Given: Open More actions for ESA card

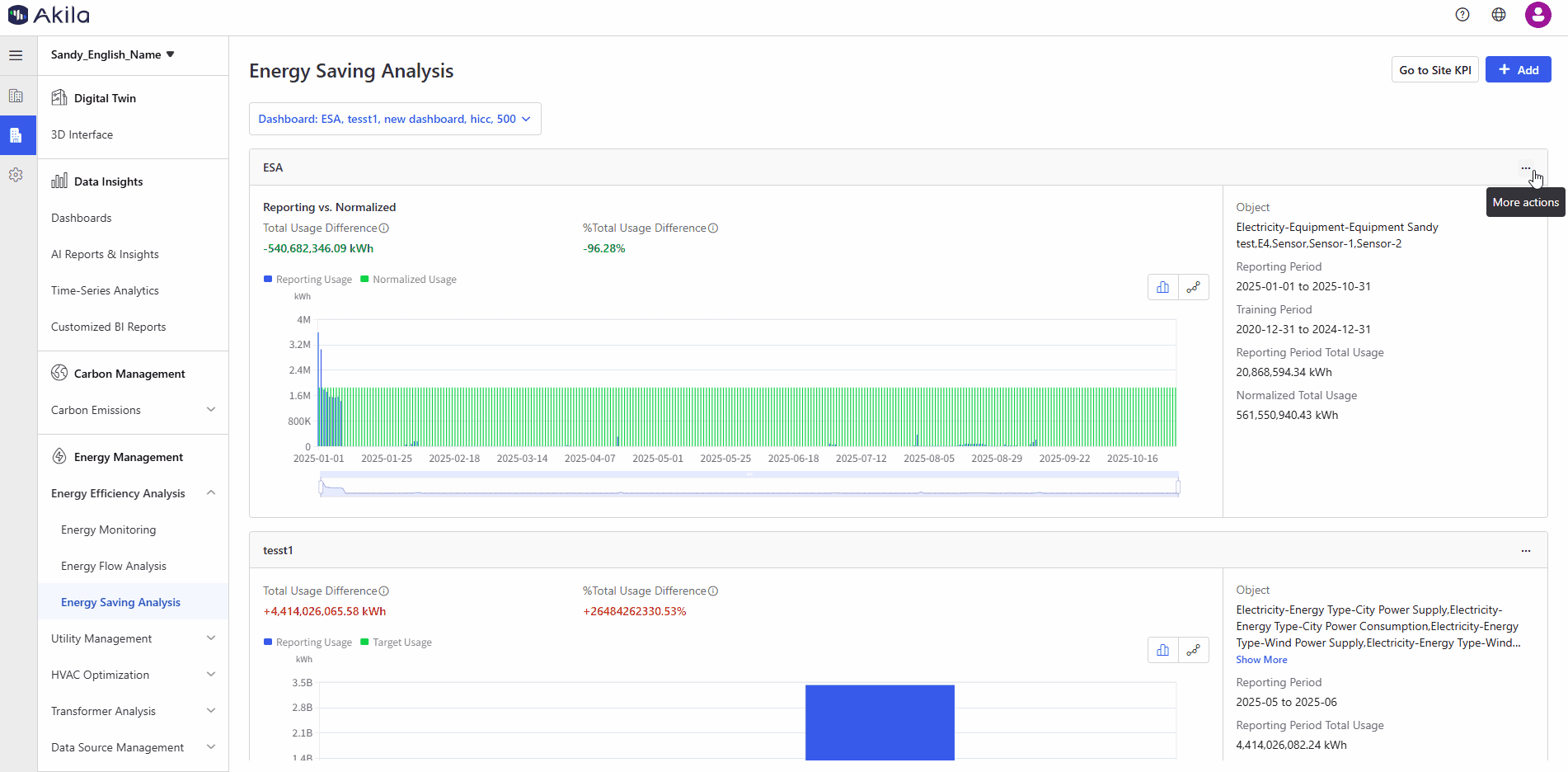Looking at the screenshot, I should pyautogui.click(x=1525, y=168).
